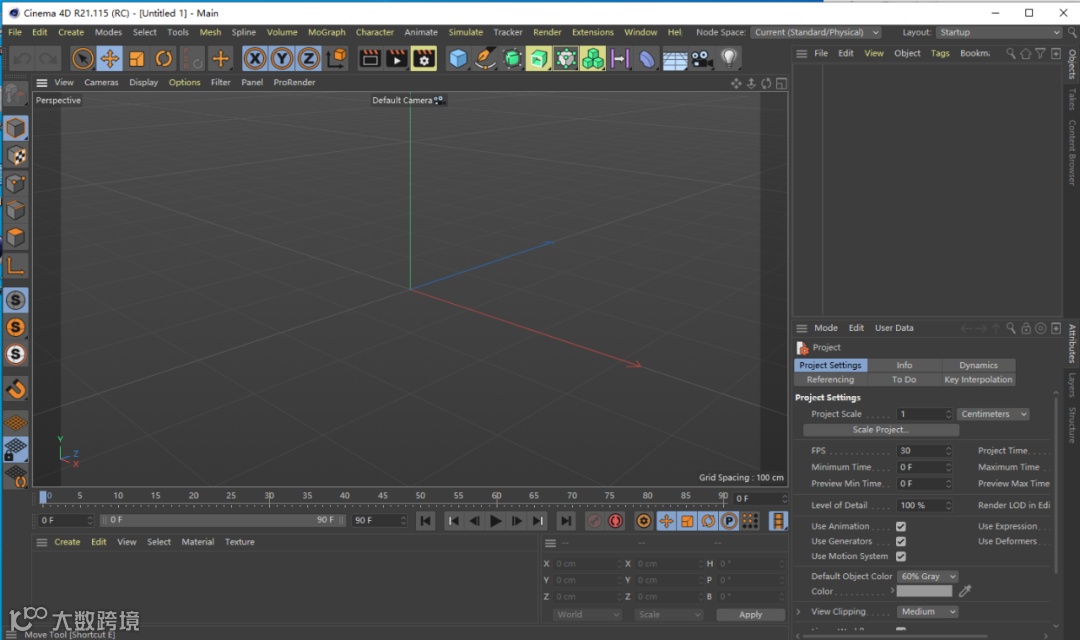Select the Move tool in top toolbar
This screenshot has width=1080, height=640.
[x=110, y=59]
